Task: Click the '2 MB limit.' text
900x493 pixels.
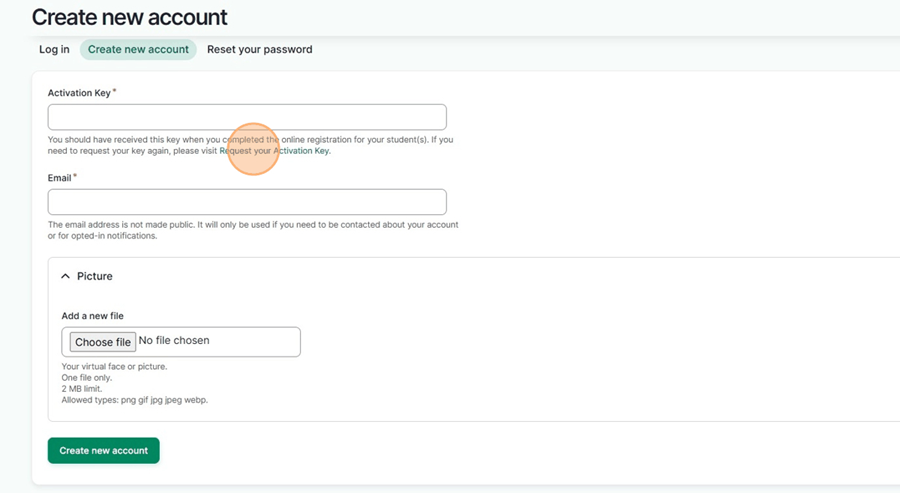Action: click(82, 389)
